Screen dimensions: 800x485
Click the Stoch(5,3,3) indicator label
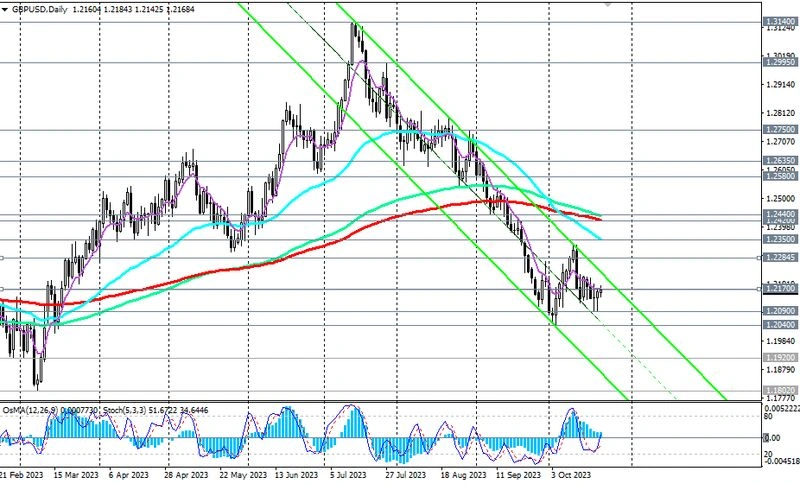click(125, 410)
